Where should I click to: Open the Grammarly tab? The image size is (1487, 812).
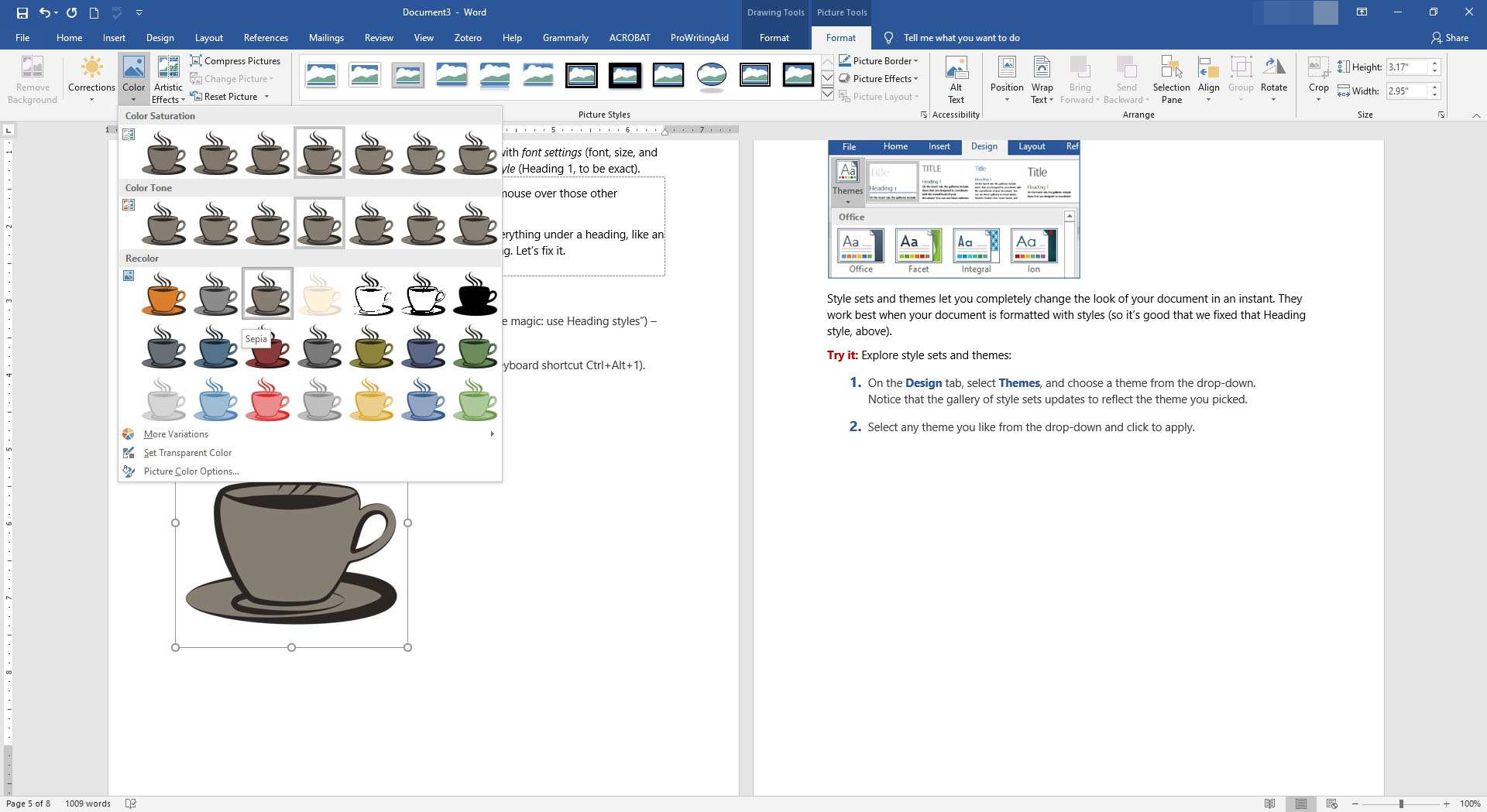565,38
